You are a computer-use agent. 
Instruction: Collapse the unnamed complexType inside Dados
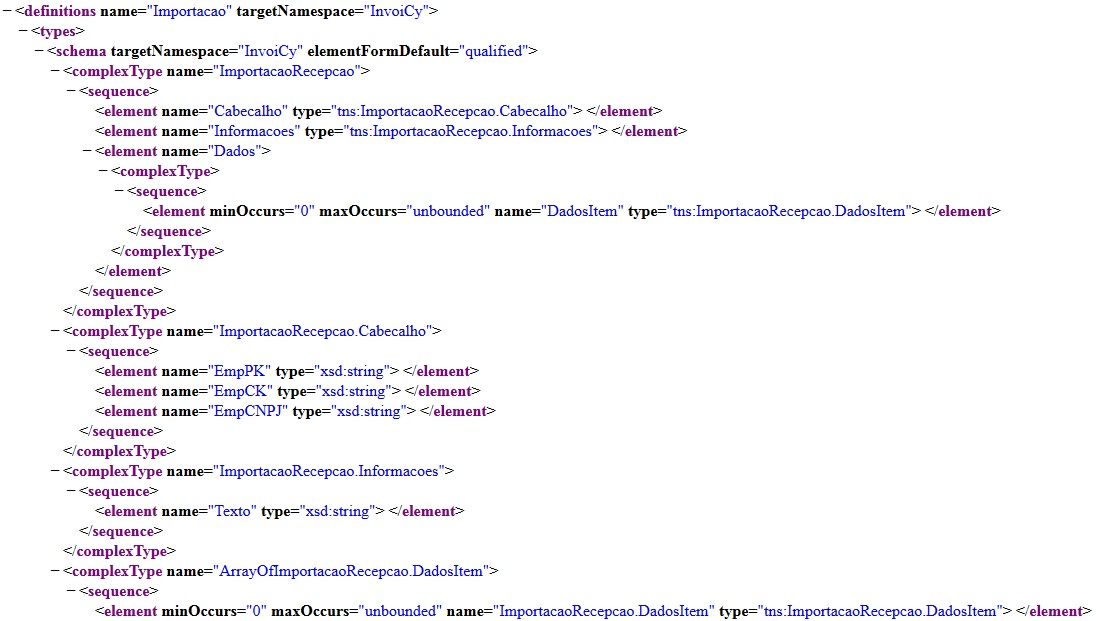pos(103,171)
